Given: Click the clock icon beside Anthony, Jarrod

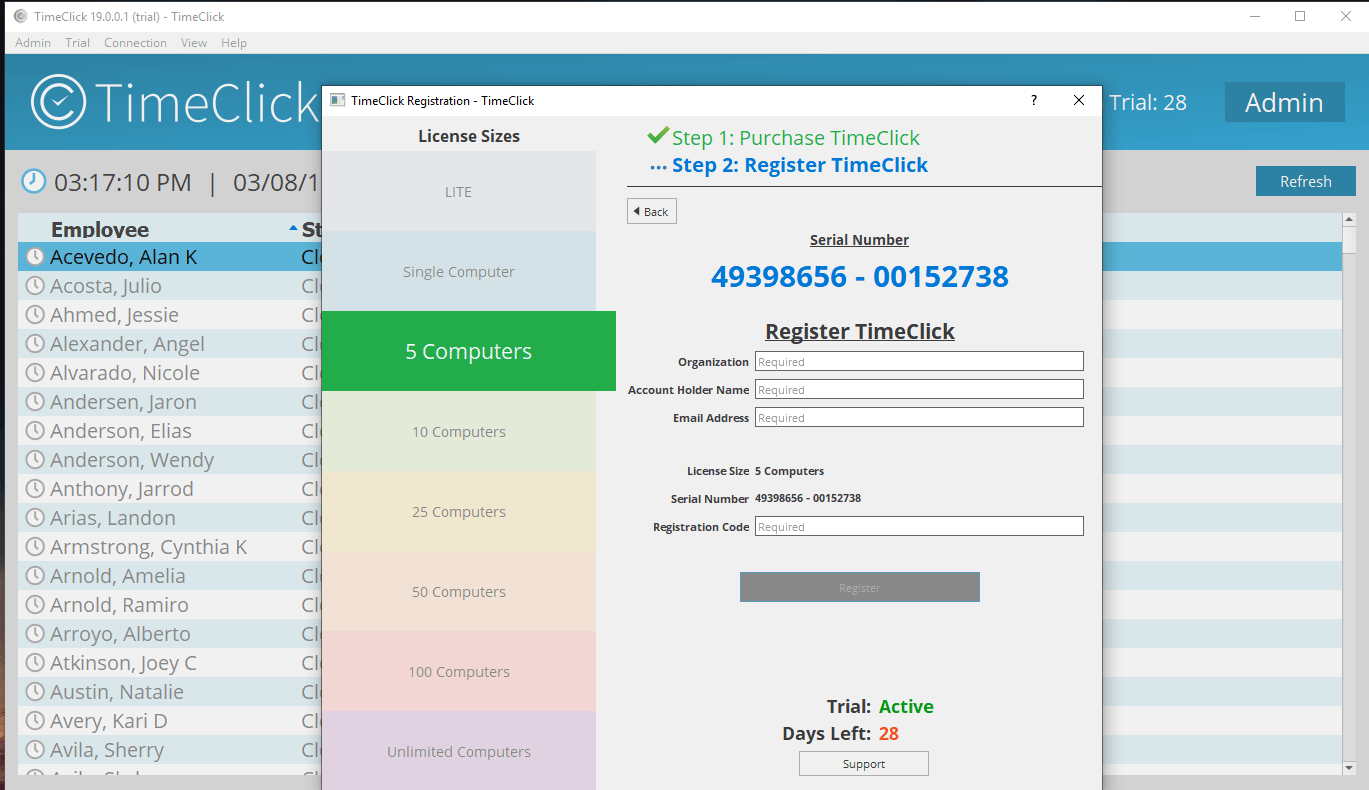Looking at the screenshot, I should click(35, 489).
